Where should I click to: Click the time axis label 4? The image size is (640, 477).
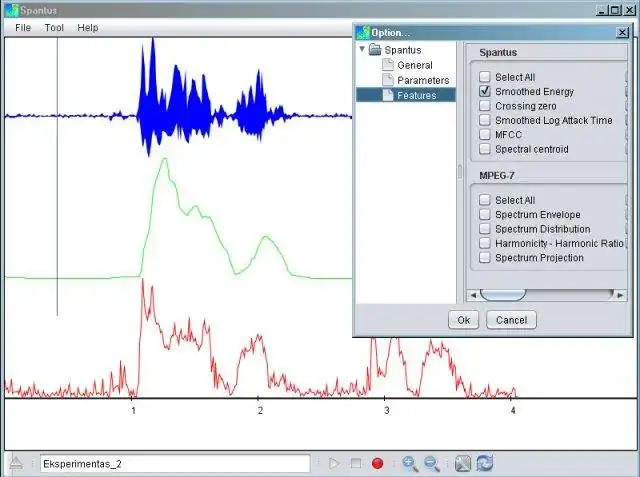[x=513, y=410]
